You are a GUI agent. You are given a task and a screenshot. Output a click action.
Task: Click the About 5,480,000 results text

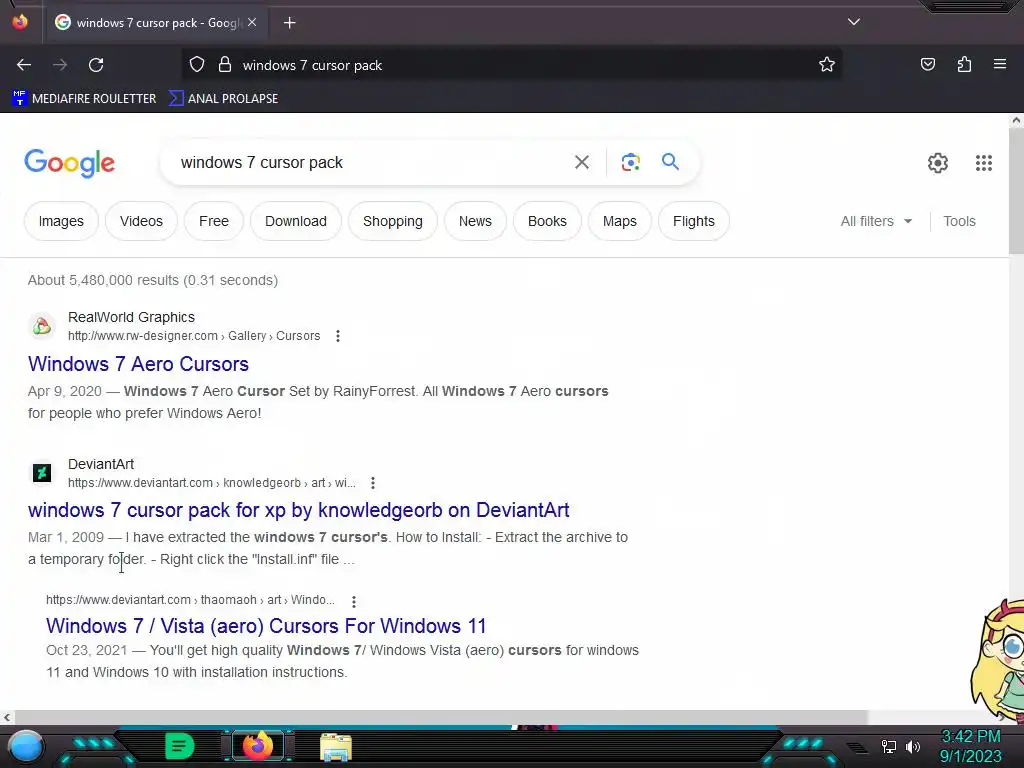click(x=153, y=280)
